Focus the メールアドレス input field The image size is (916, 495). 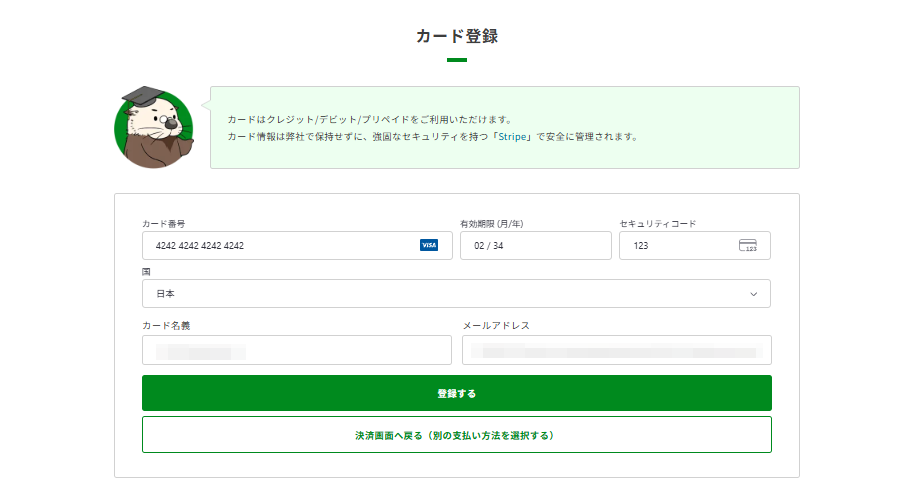point(616,350)
